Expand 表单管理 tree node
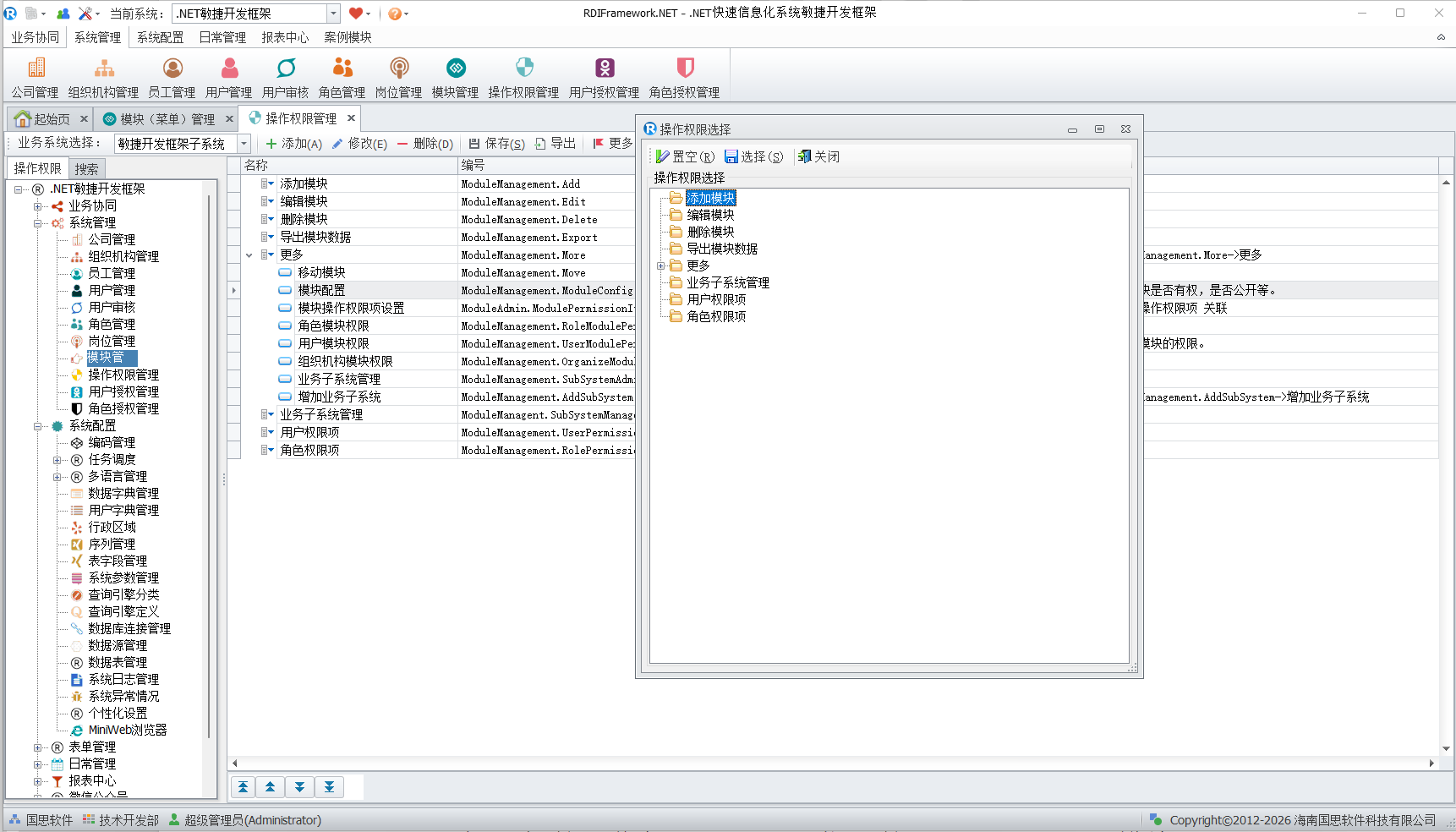1456x832 pixels. point(38,747)
